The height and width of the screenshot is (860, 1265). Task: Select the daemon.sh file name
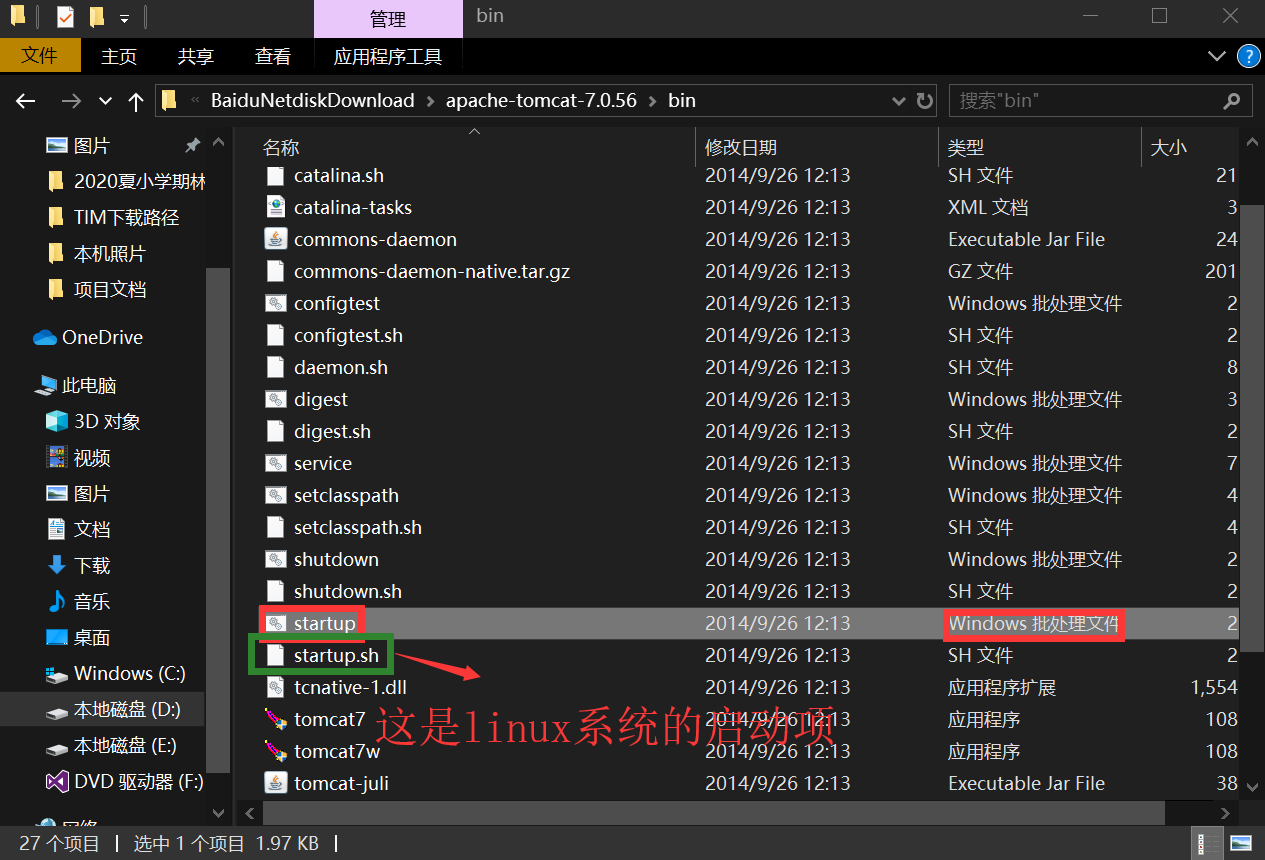click(341, 368)
